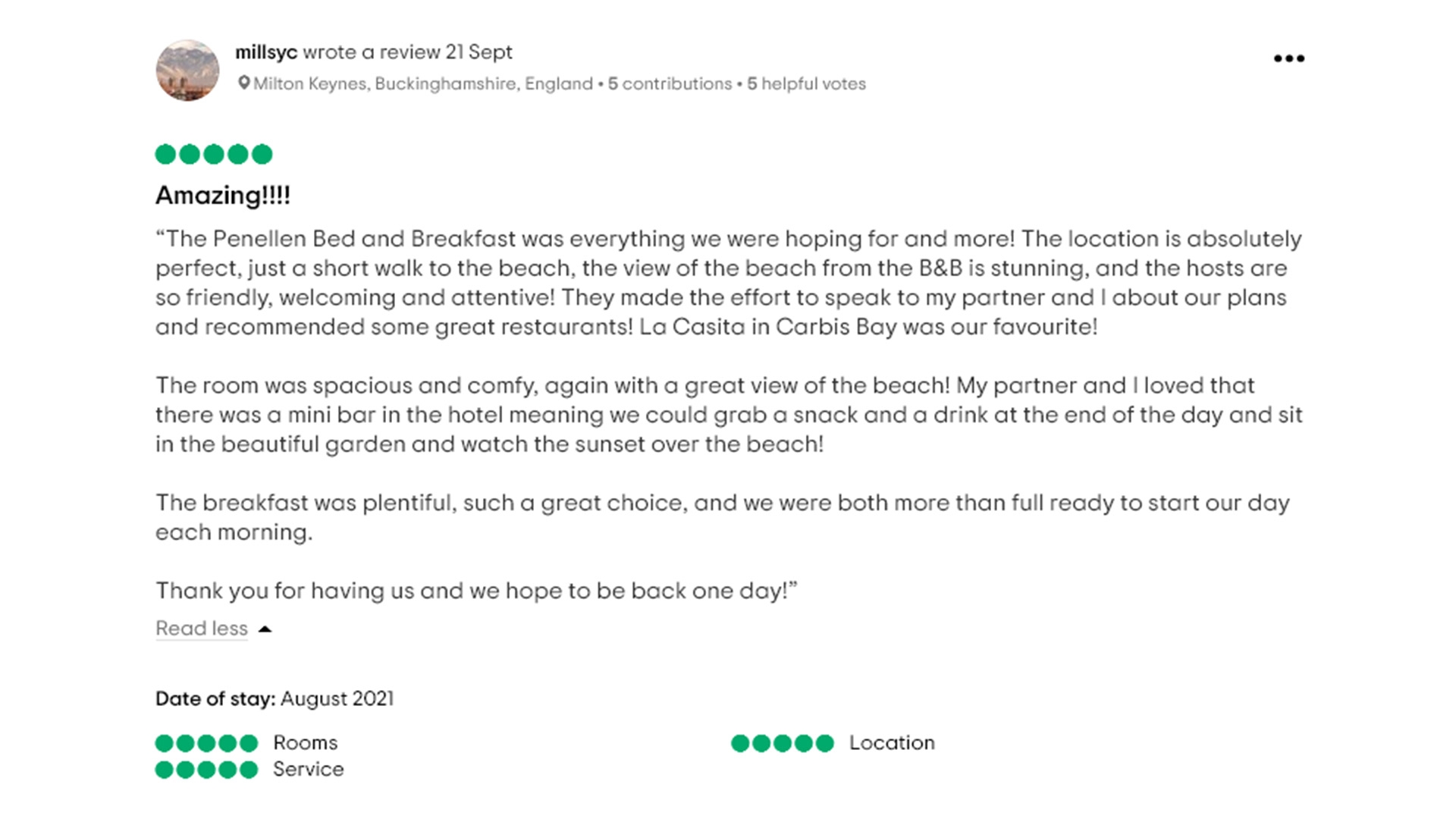The width and height of the screenshot is (1456, 819).
Task: Click the Location rating label
Action: 892,743
